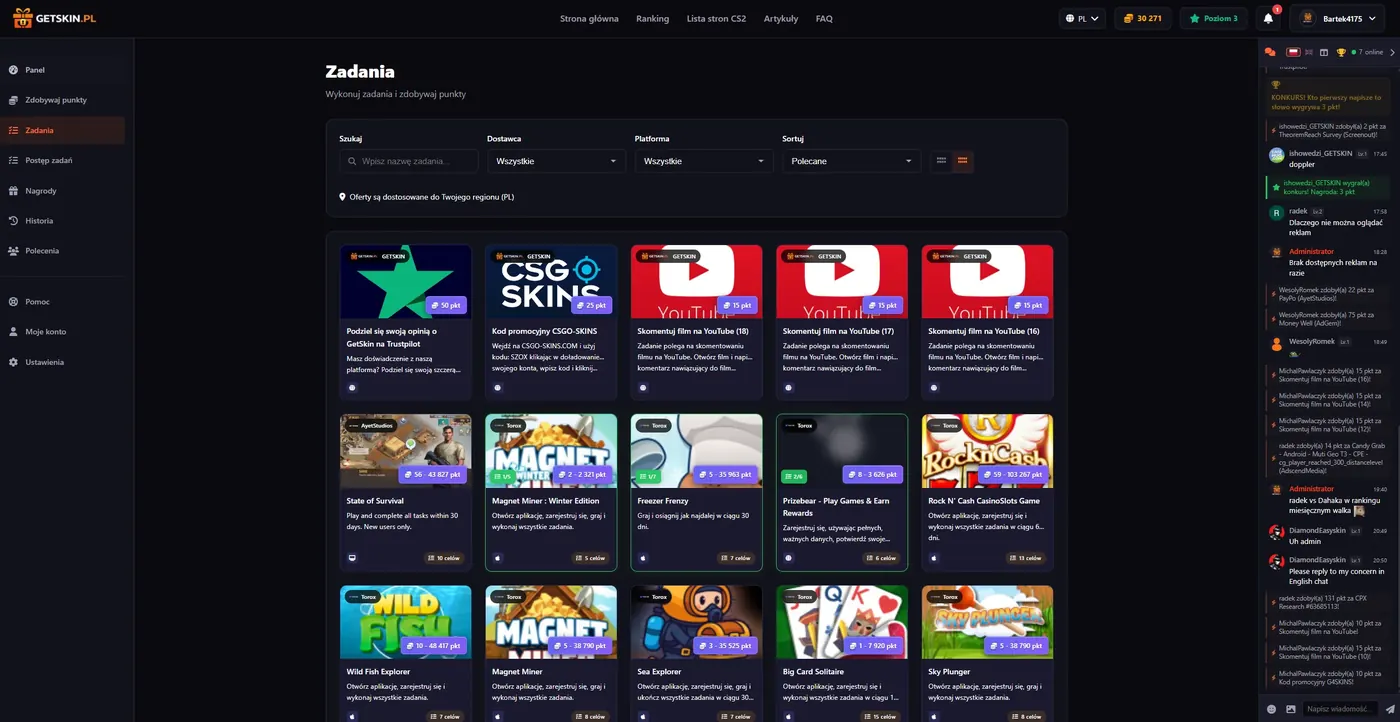This screenshot has width=1400, height=722.
Task: Focus the task name search field
Action: (x=409, y=161)
